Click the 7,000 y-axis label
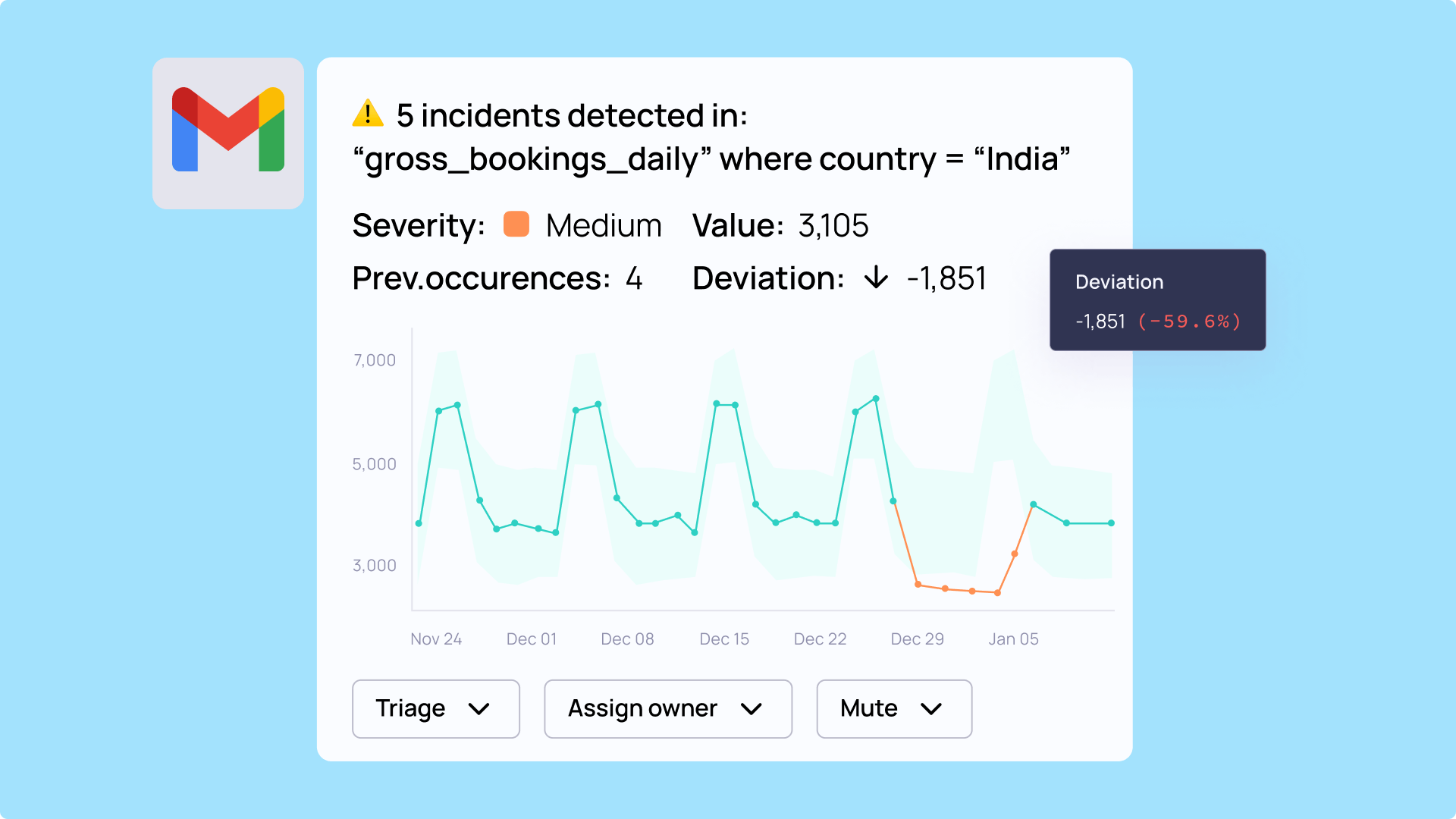This screenshot has width=1456, height=819. pos(375,360)
